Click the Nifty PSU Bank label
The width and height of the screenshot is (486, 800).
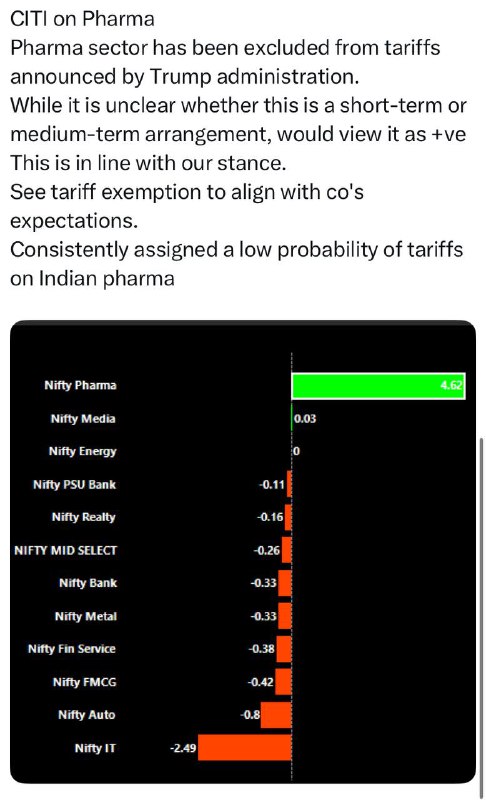(x=74, y=484)
